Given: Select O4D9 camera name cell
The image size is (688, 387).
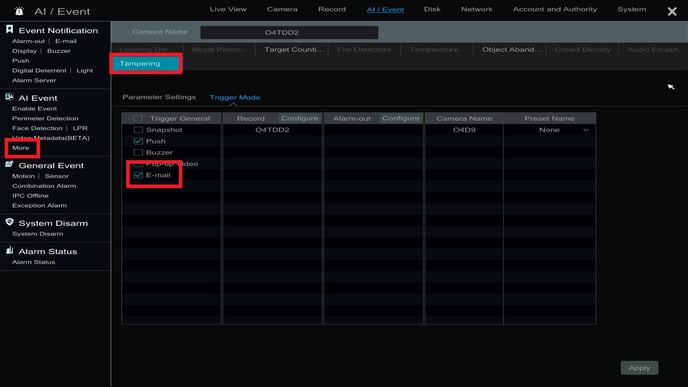Looking at the screenshot, I should (x=464, y=130).
